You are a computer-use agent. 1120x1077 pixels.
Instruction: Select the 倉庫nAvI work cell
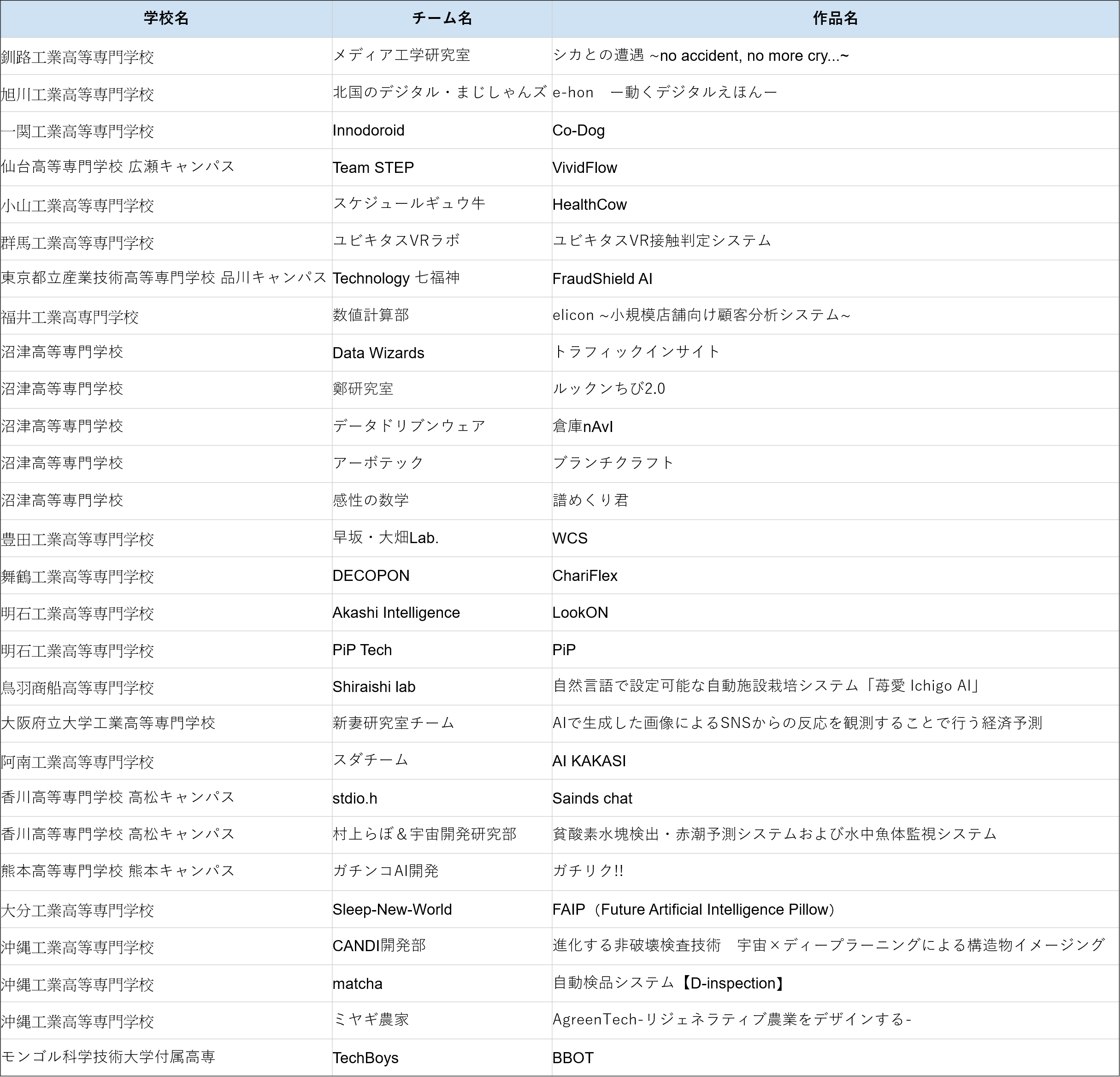click(582, 426)
